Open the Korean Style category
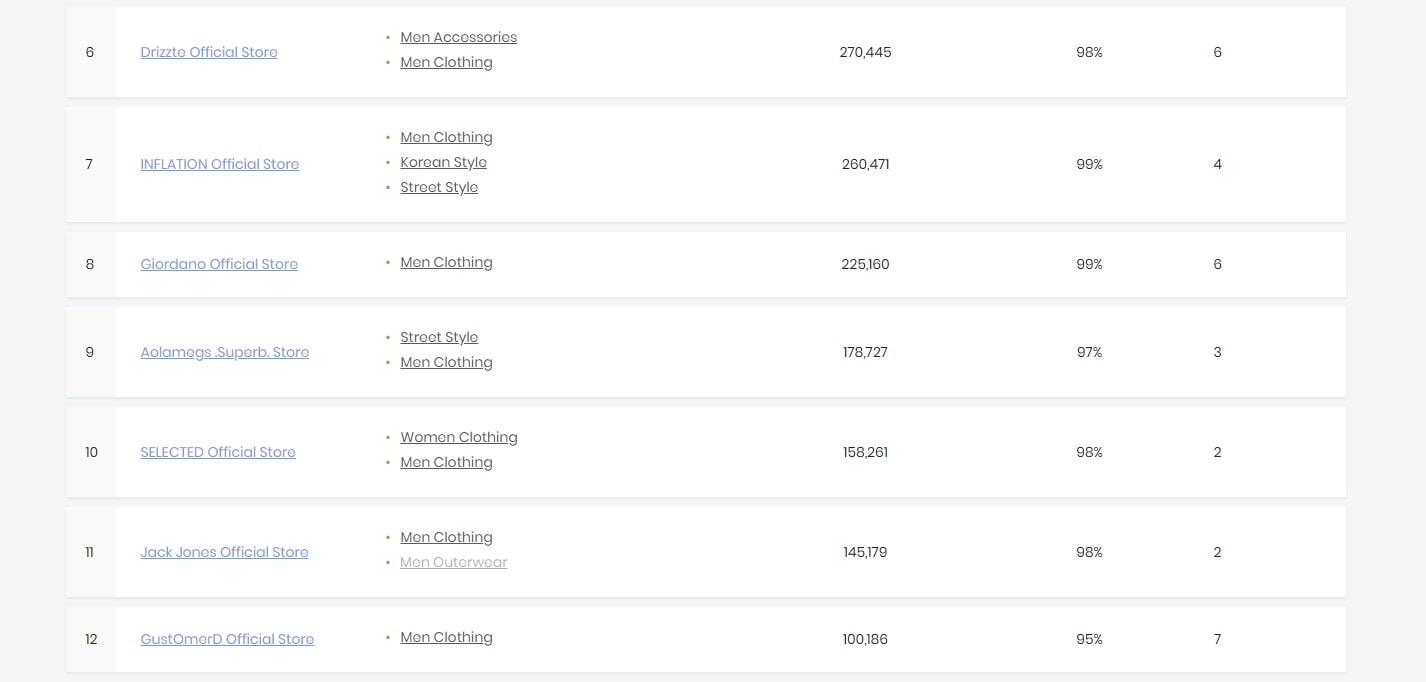Image resolution: width=1426 pixels, height=682 pixels. tap(443, 162)
